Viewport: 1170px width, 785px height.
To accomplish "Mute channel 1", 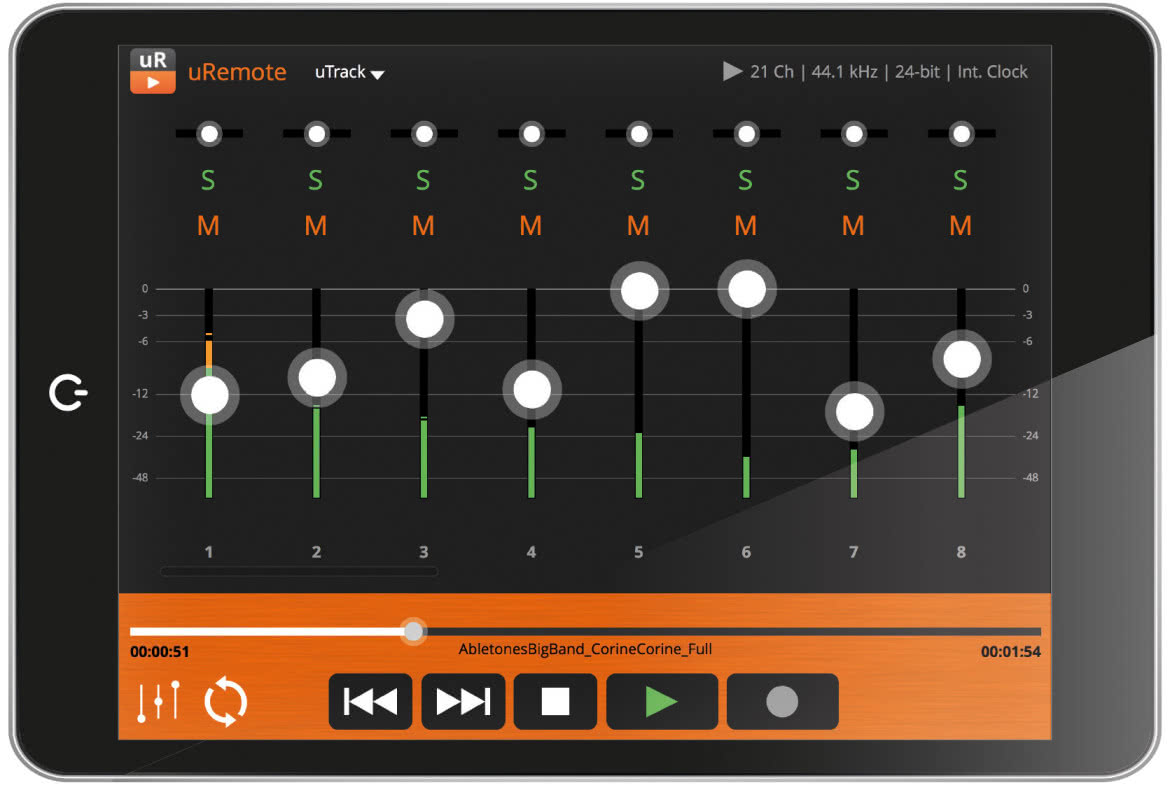I will [208, 225].
